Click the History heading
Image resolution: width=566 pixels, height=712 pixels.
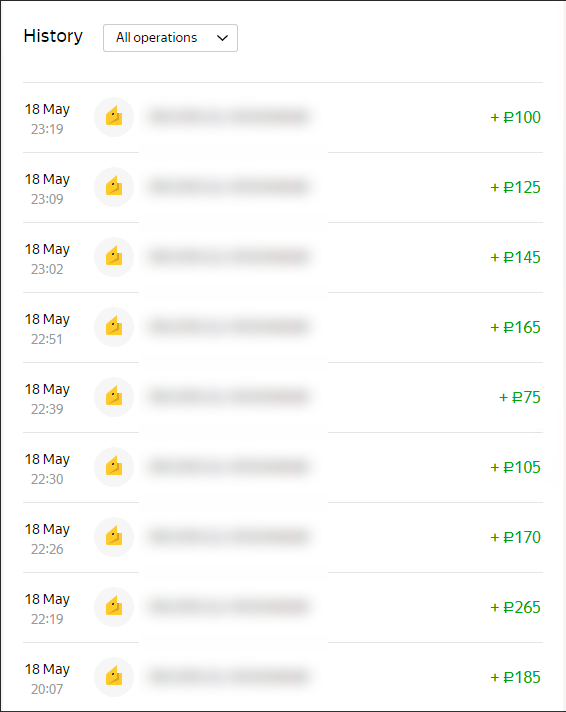(53, 36)
